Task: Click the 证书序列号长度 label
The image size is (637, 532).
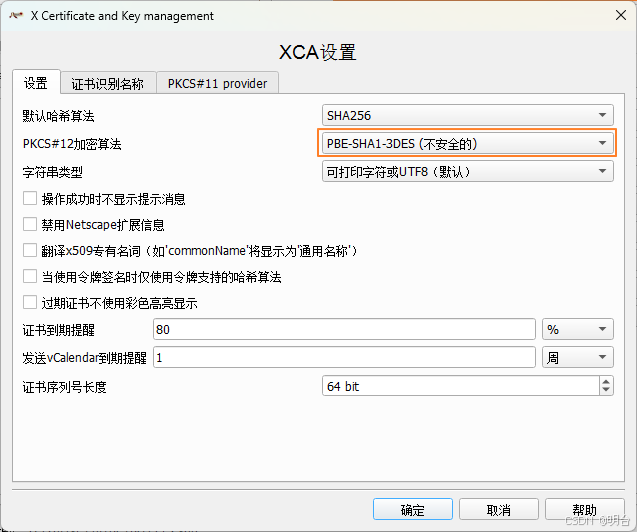Action: click(65, 387)
